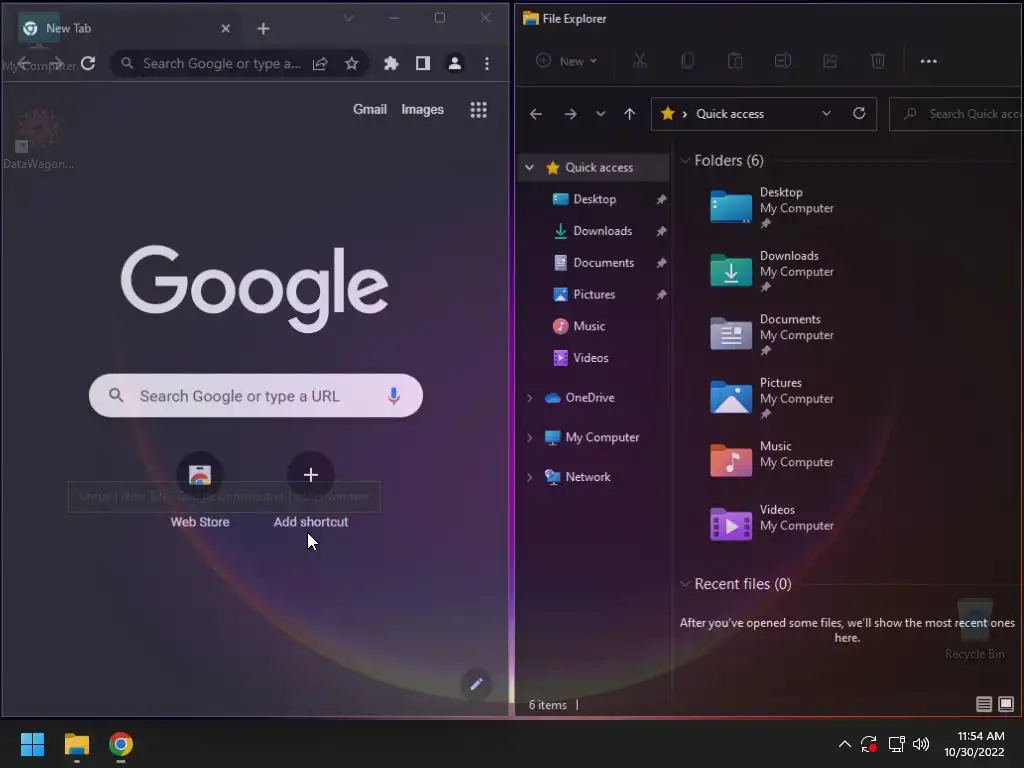Open the See more ellipsis in File Explorer
Viewport: 1024px width, 768px height.
click(x=929, y=61)
